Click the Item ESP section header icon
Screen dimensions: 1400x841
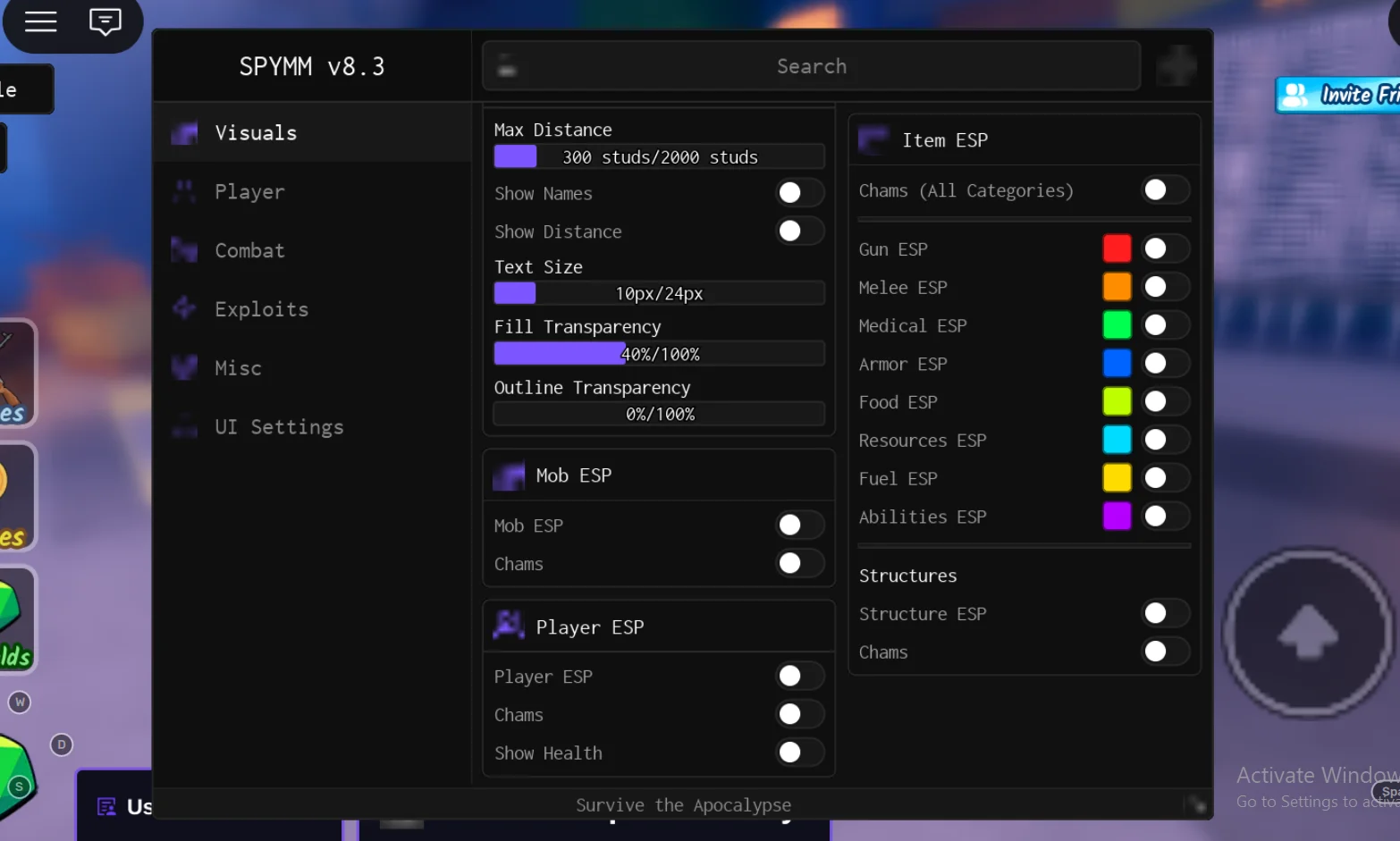[x=873, y=139]
